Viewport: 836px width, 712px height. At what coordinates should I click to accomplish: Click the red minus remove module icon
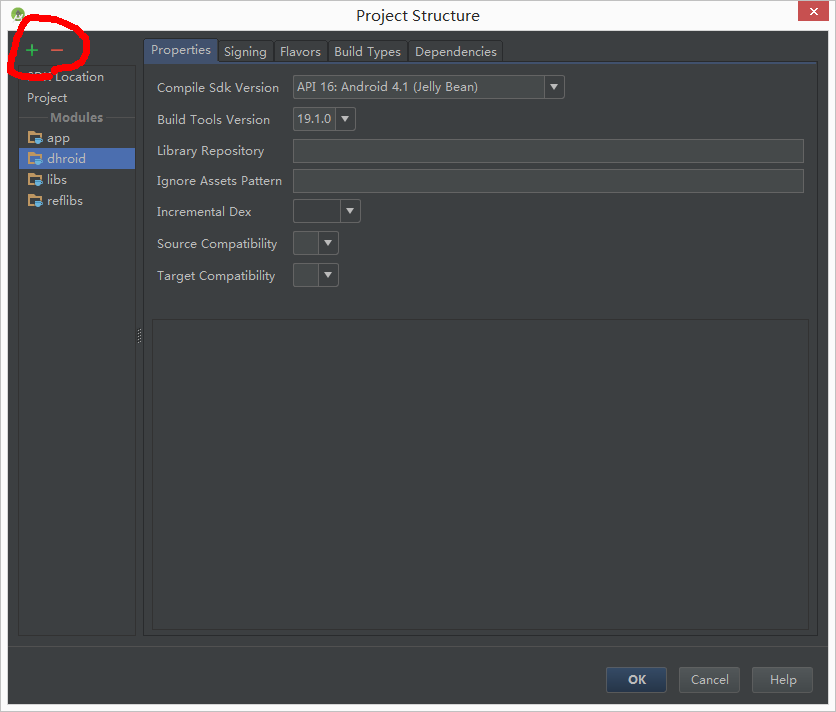point(57,50)
